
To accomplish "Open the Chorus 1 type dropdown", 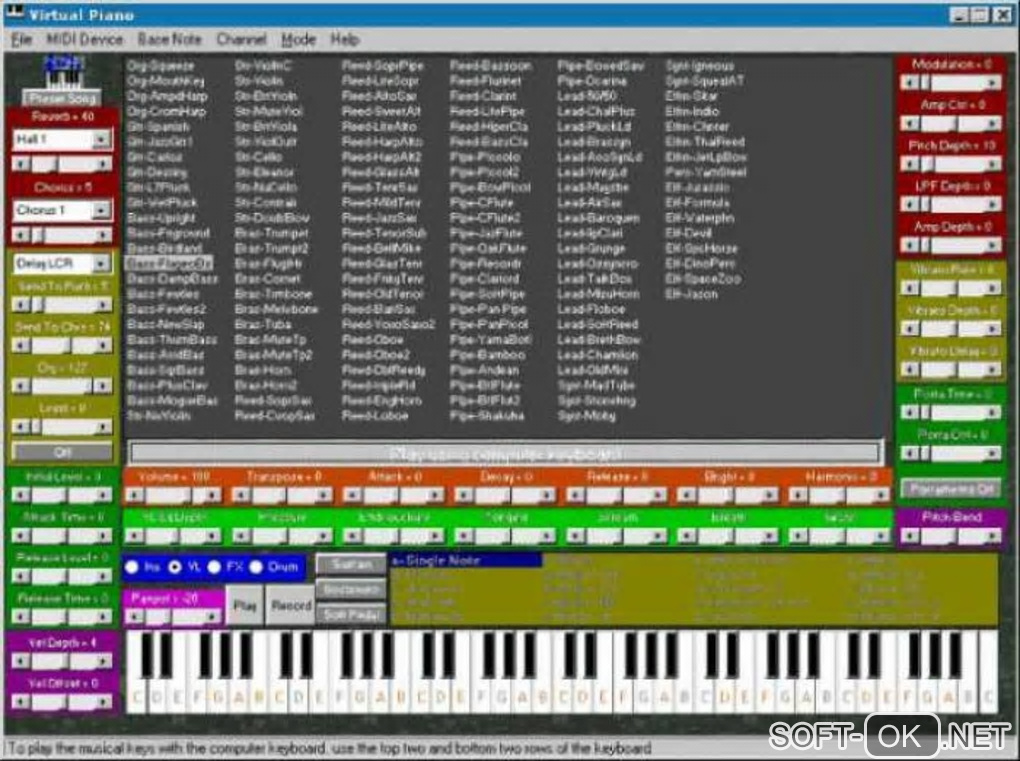I will [101, 210].
